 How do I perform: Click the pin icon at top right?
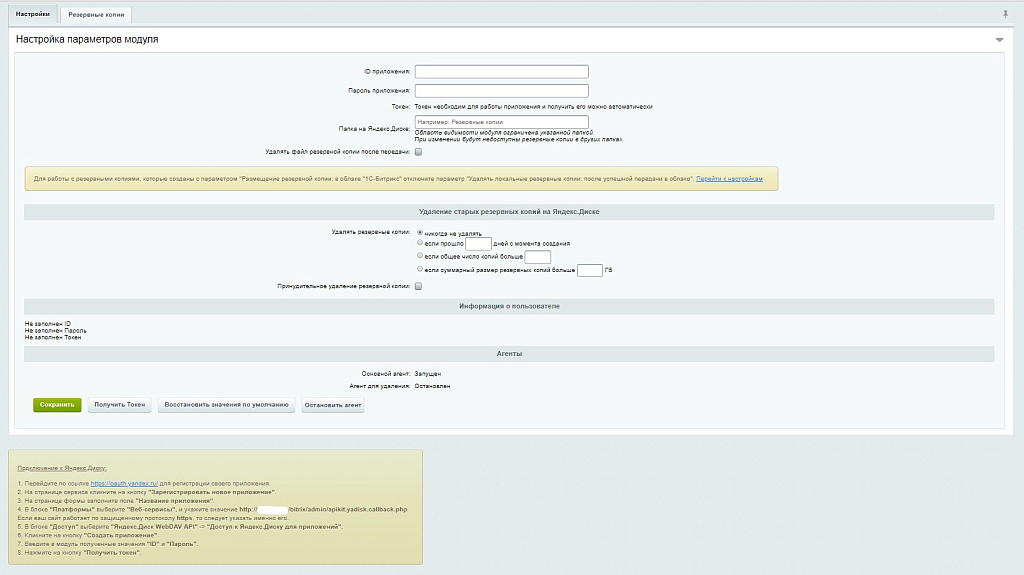[x=1005, y=14]
